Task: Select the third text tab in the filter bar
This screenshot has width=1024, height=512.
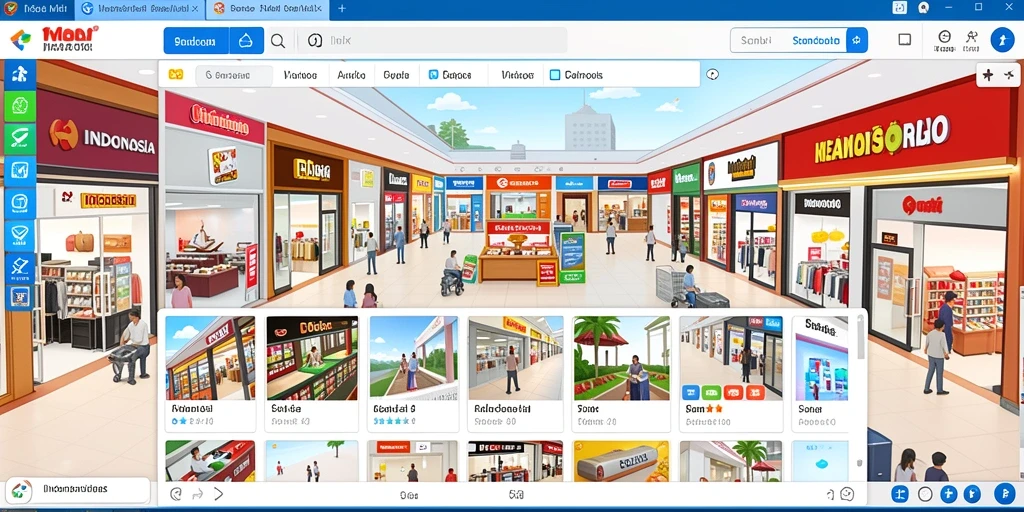Action: pos(396,75)
